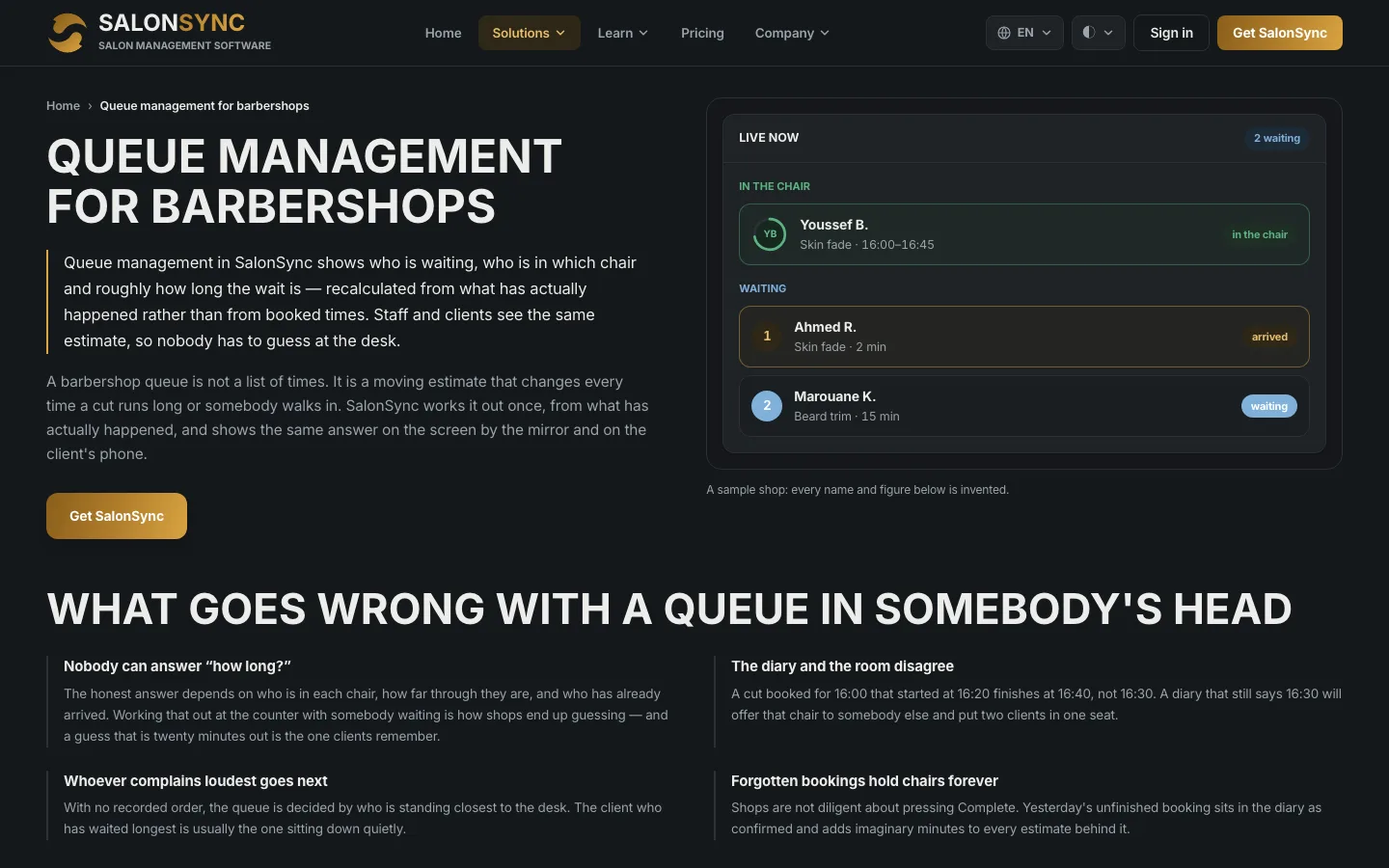Open the EN language selector
Viewport: 1389px width, 868px height.
[x=1024, y=33]
